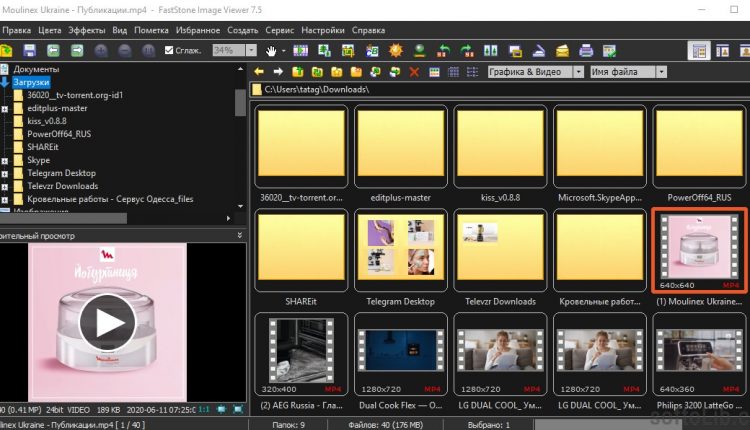Screen dimensions: 750x430
Task: Open the Эффекты menu
Action: (x=87, y=30)
